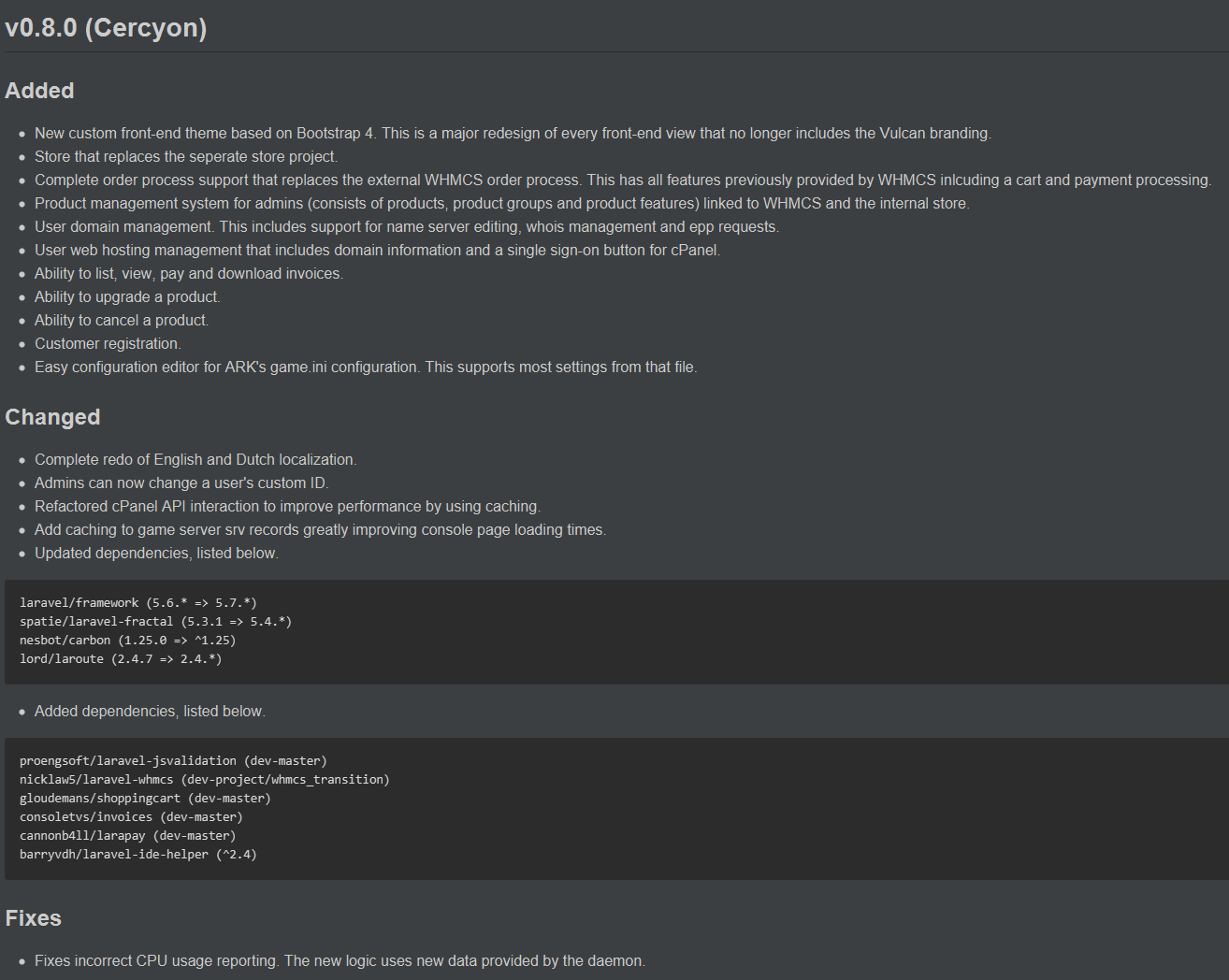Click the ARK game.ini configuration editor bullet
The width and height of the screenshot is (1229, 980).
365,367
